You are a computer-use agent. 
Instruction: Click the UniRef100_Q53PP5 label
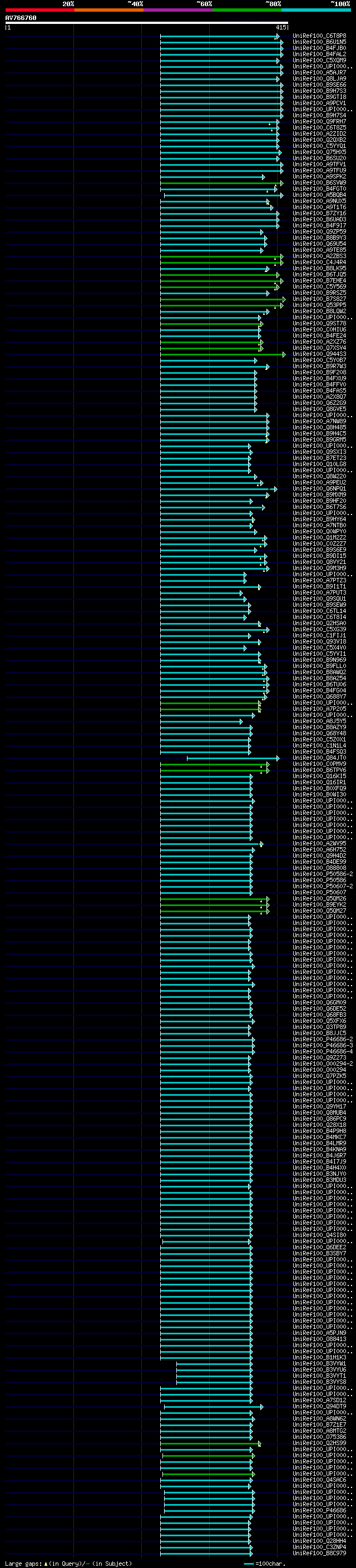pos(319,305)
